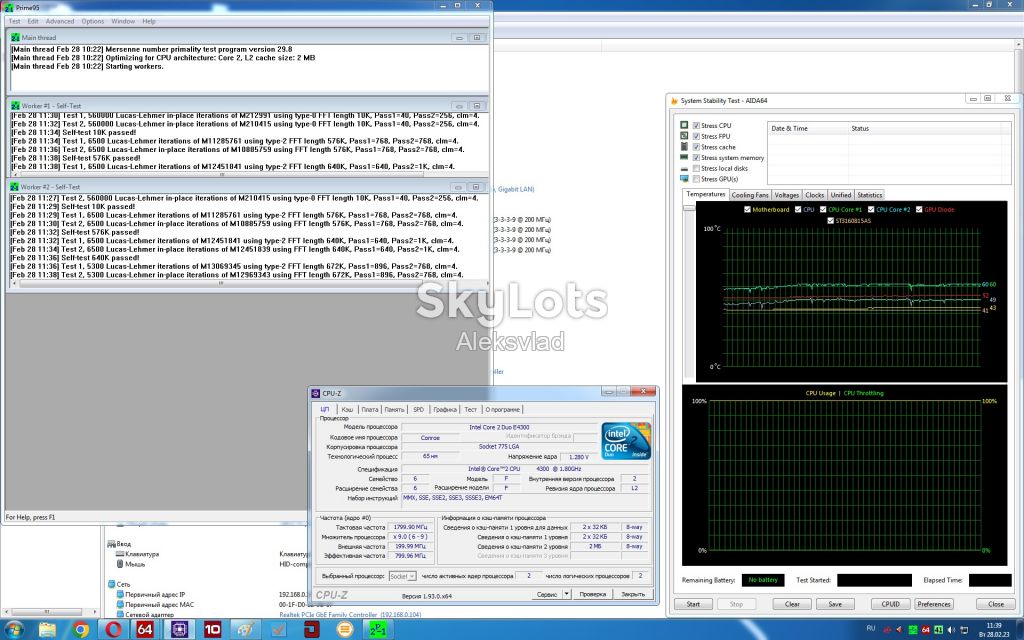Enable the Stress local disks checkbox
The width and height of the screenshot is (1024, 640).
[696, 168]
